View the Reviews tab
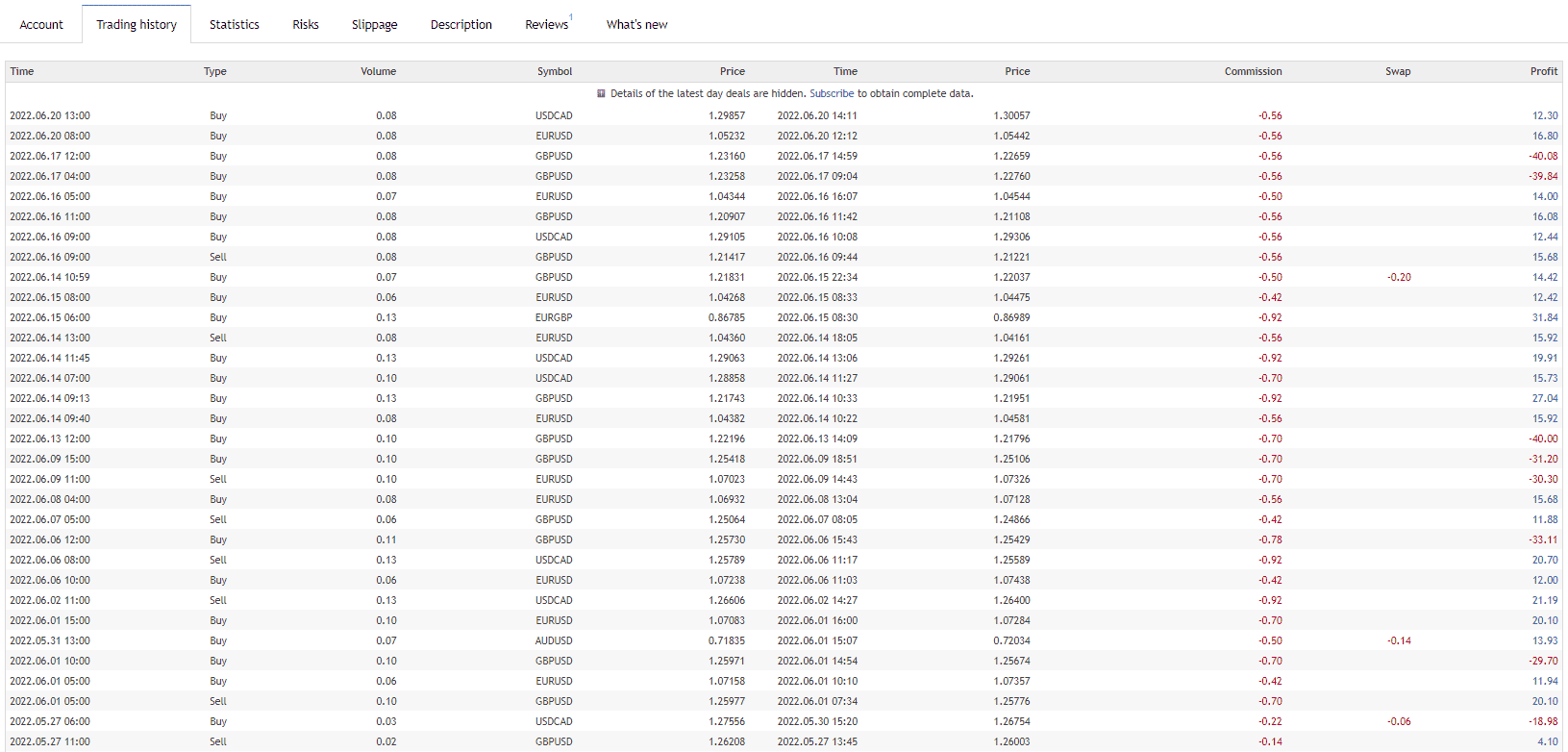 pos(547,24)
